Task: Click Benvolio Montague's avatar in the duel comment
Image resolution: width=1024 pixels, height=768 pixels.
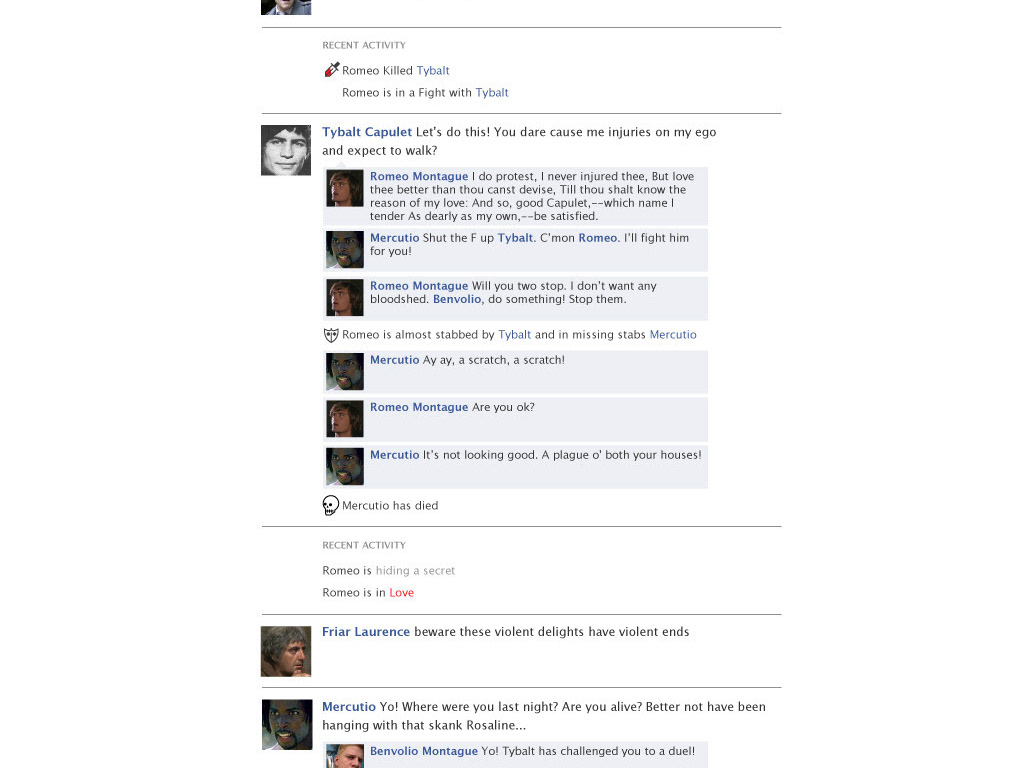Action: [x=345, y=756]
